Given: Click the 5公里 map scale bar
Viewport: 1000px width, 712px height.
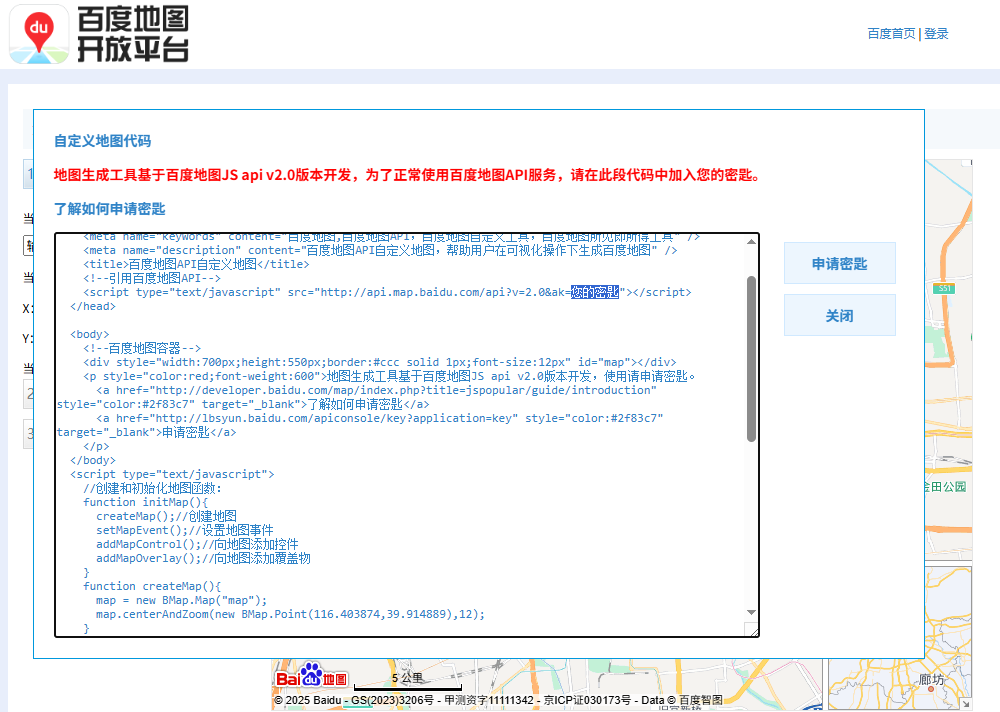Looking at the screenshot, I should tap(407, 682).
